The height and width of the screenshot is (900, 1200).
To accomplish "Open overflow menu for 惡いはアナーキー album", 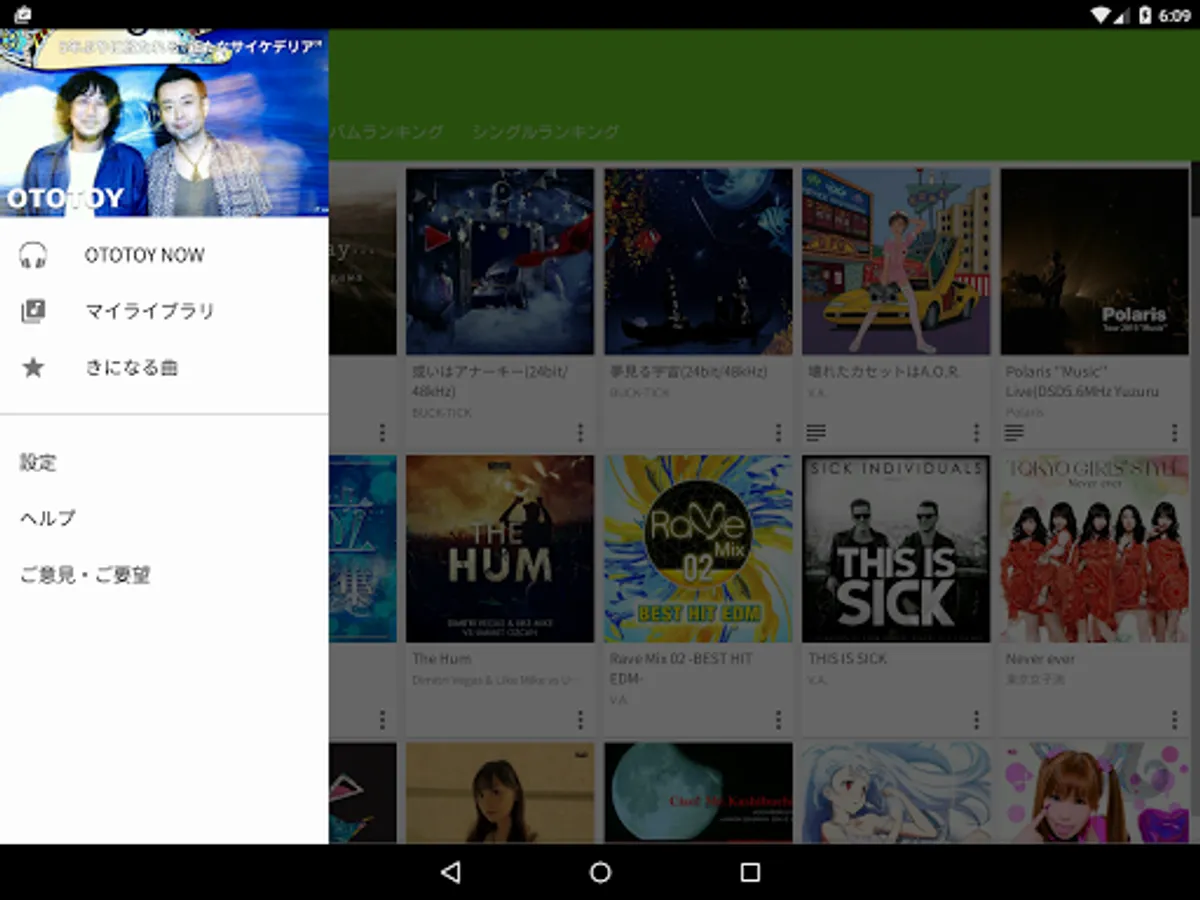I will 580,432.
